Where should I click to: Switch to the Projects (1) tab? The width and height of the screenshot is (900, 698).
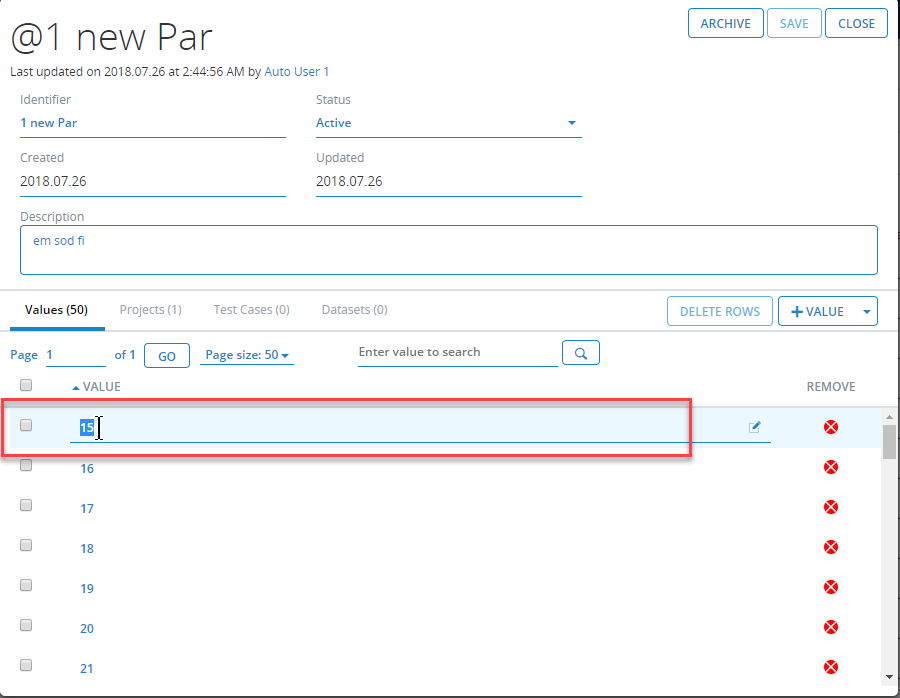click(150, 310)
